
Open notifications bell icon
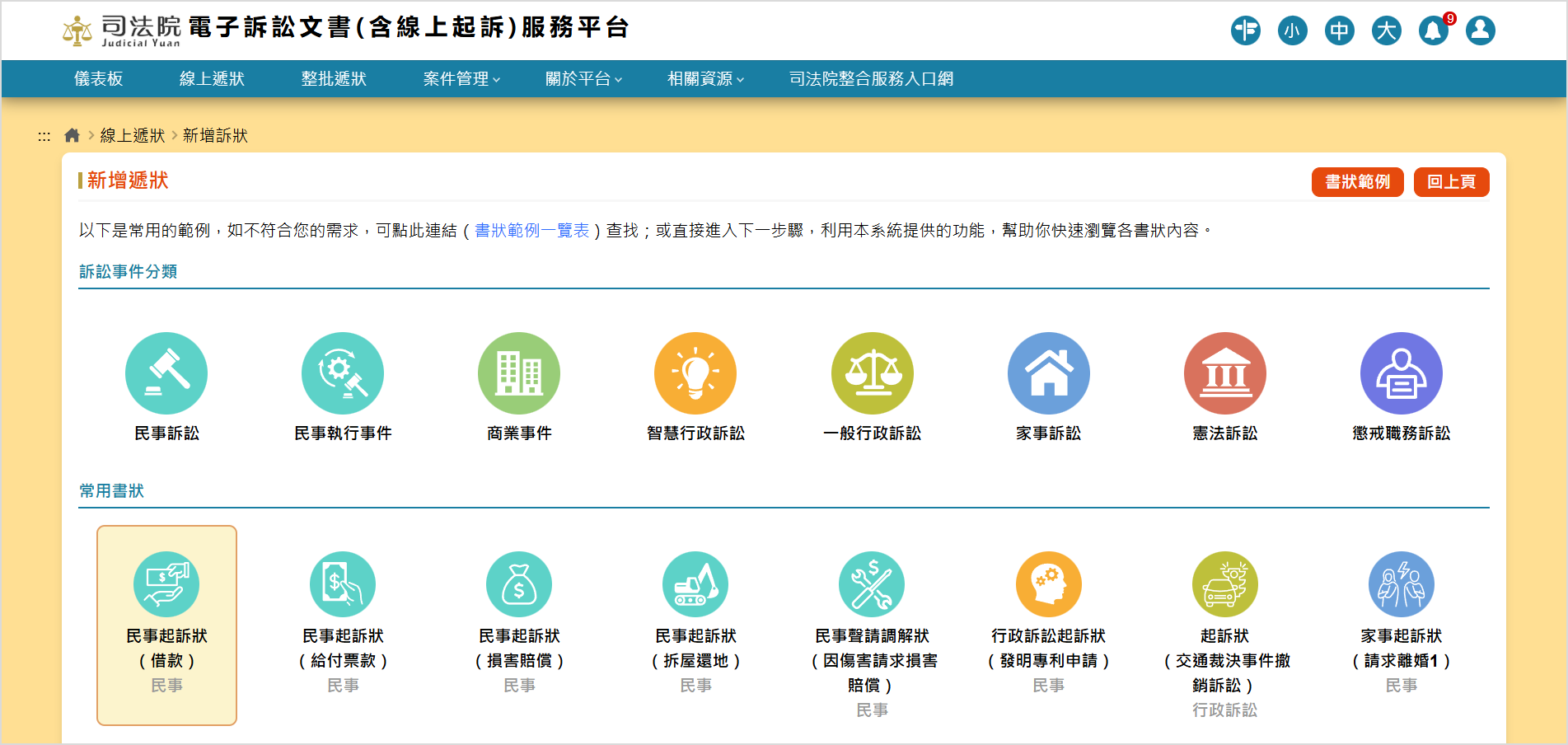click(x=1433, y=31)
